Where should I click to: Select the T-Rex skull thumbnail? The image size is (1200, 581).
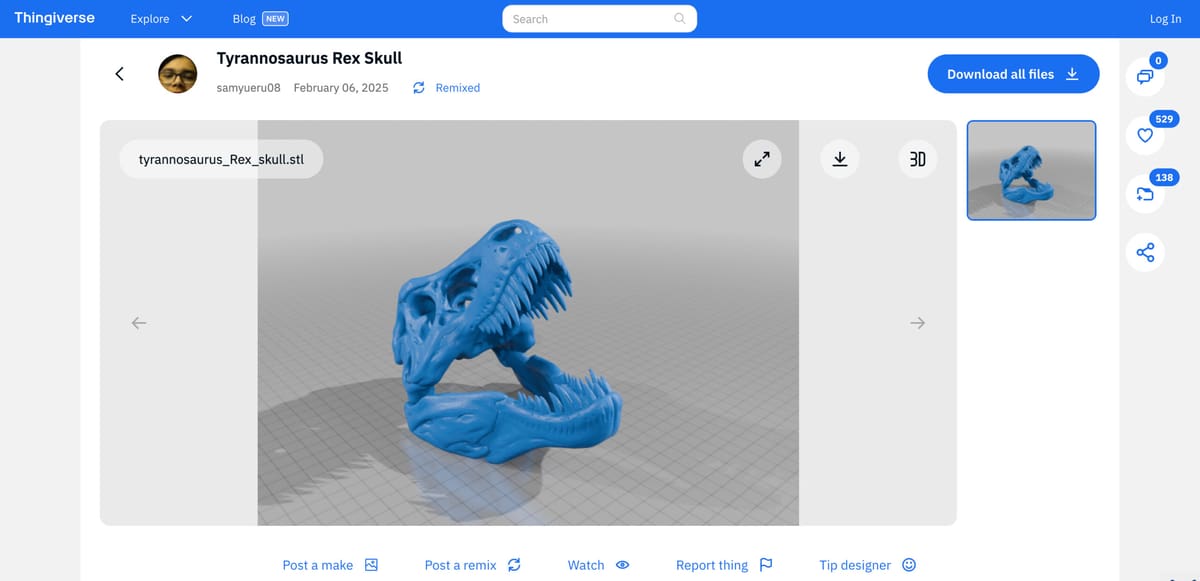[x=1031, y=170]
